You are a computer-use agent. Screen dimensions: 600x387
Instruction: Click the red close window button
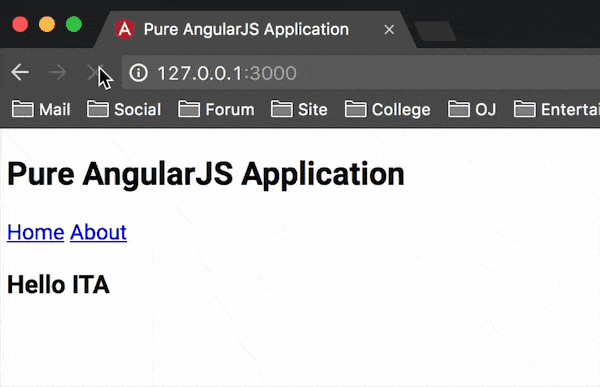coord(20,24)
